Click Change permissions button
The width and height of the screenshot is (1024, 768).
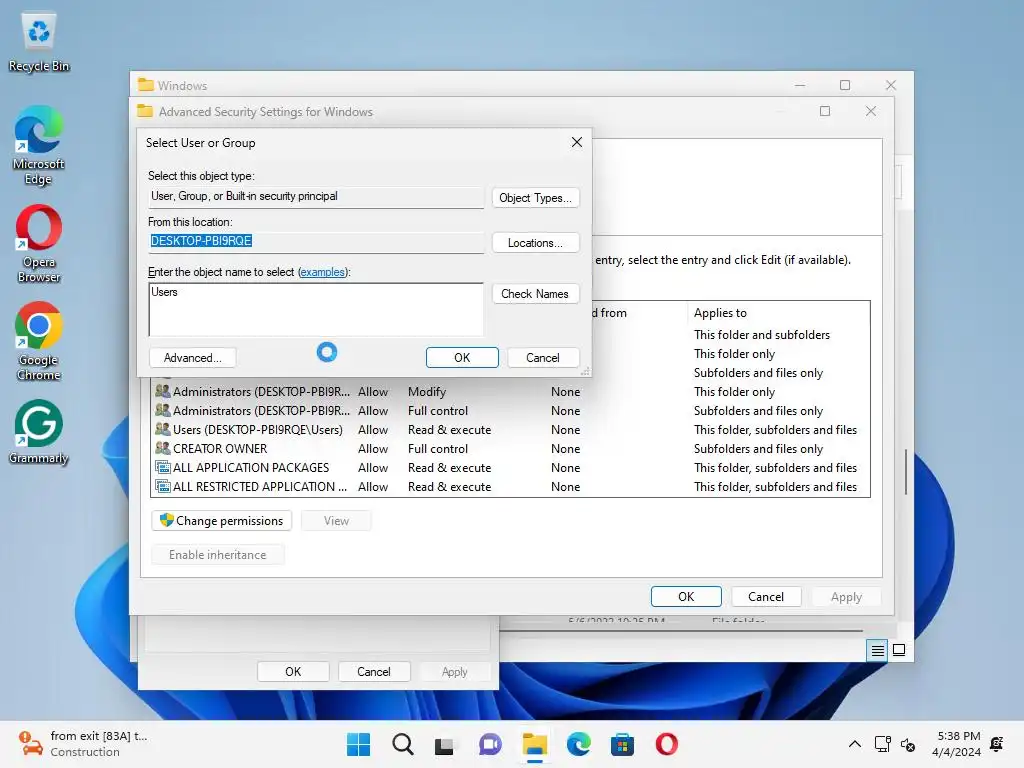(x=221, y=520)
